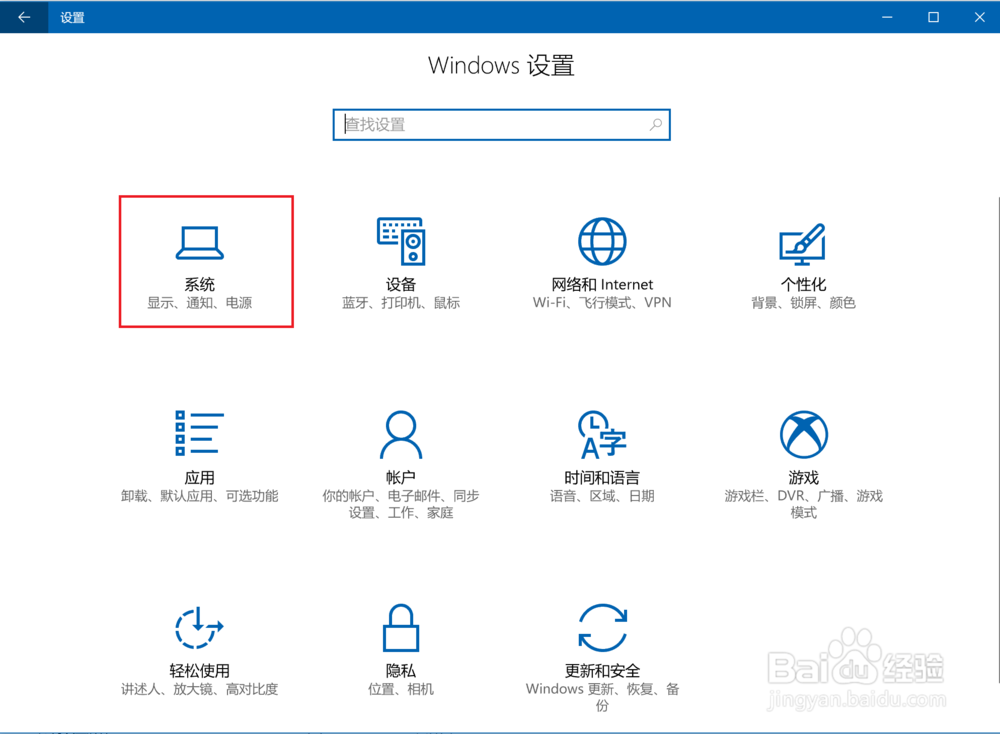Open the 轻松使用 (Ease of Access) icon
The height and width of the screenshot is (734, 1000).
coord(199,628)
